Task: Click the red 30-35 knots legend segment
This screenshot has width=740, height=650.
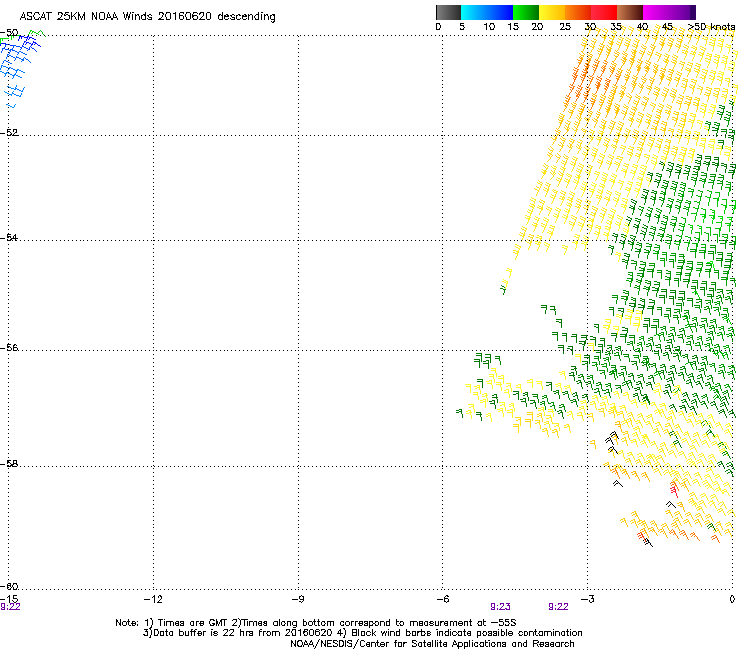Action: pos(604,12)
